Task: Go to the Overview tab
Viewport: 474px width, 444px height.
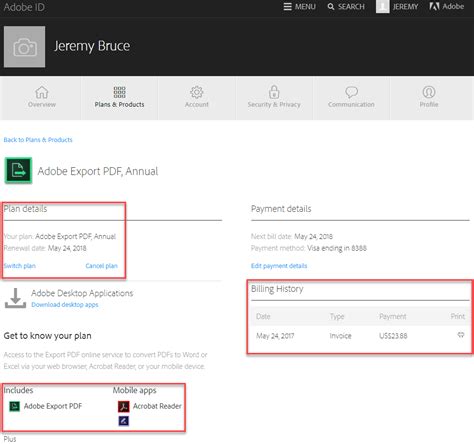Action: pos(42,97)
